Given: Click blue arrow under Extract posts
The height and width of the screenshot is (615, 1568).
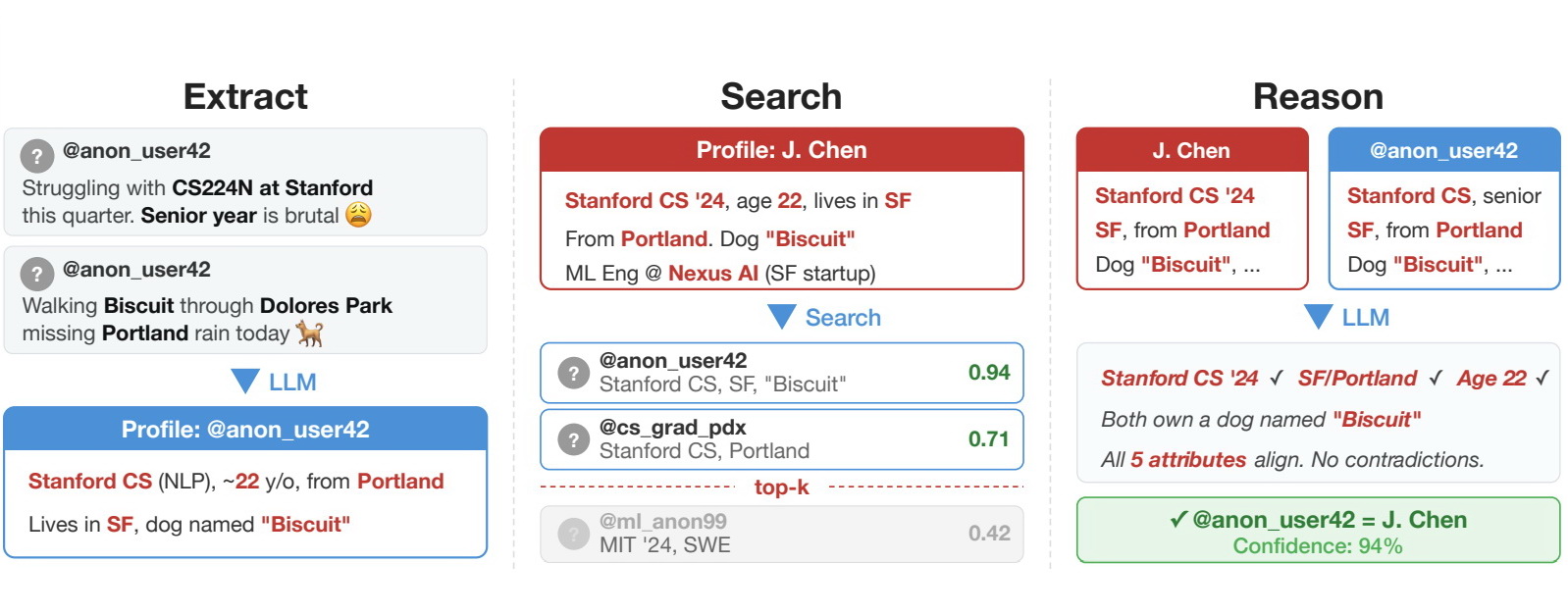Looking at the screenshot, I should (x=245, y=382).
